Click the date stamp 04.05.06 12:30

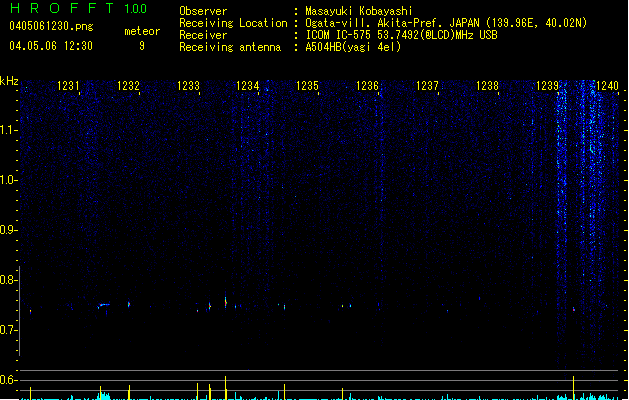click(x=51, y=46)
